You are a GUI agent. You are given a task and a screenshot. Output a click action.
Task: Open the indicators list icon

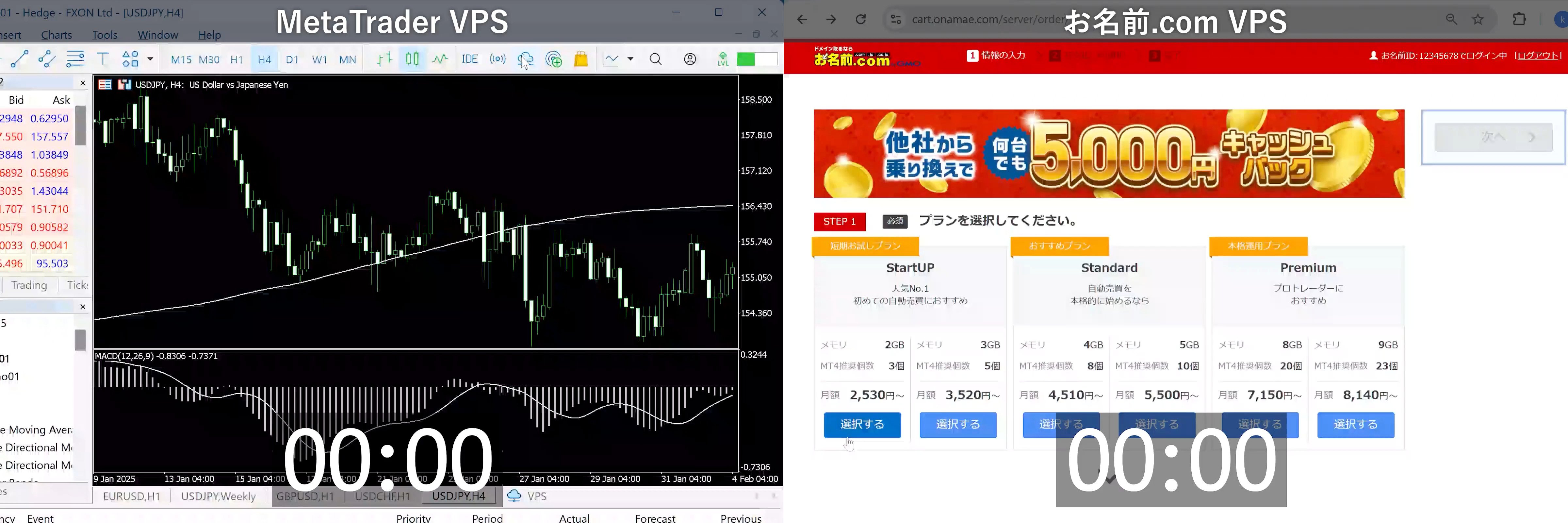pyautogui.click(x=611, y=59)
